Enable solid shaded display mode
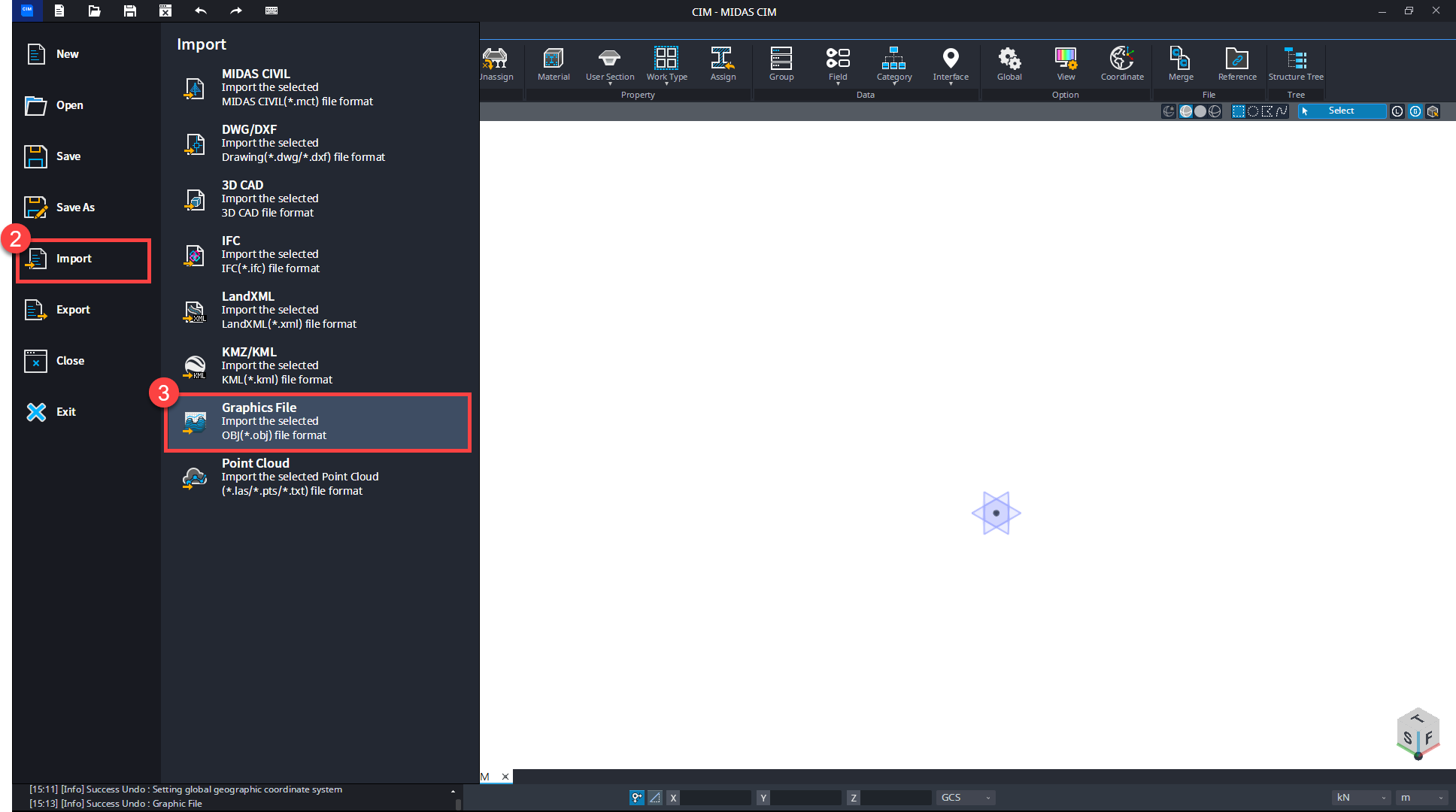This screenshot has width=1456, height=812. (1200, 111)
